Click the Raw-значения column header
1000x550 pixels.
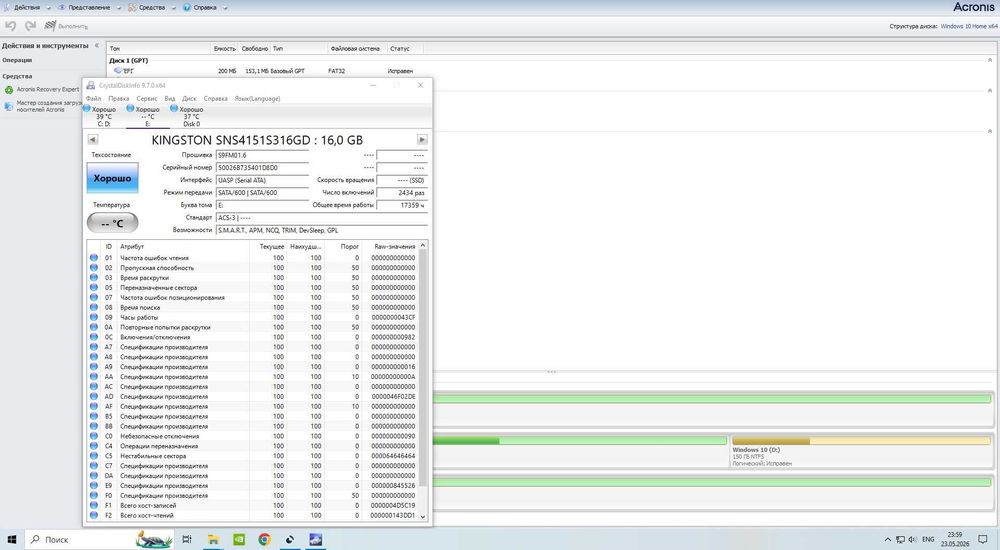pos(390,246)
